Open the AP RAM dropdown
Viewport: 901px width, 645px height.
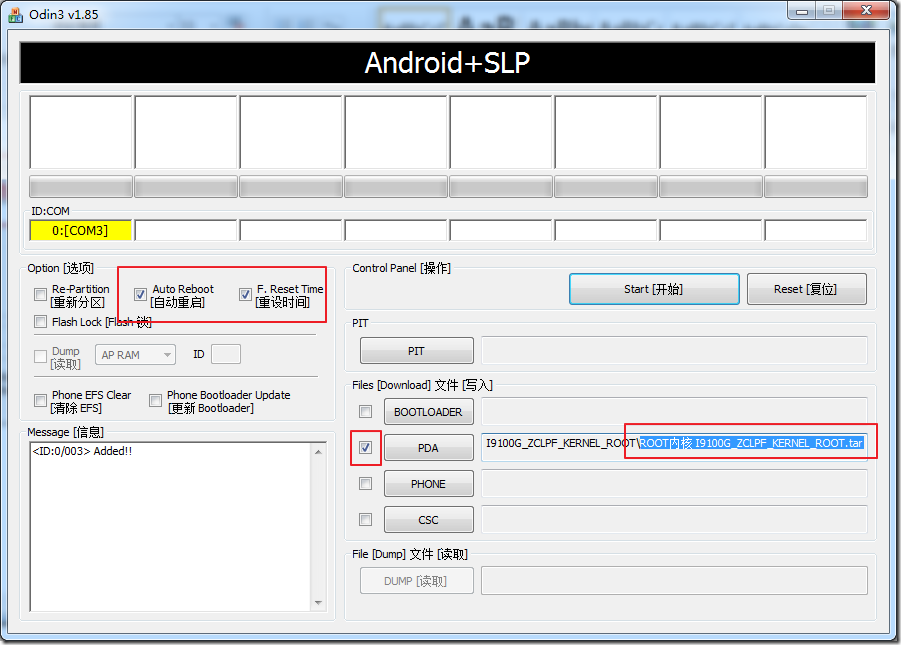[135, 355]
